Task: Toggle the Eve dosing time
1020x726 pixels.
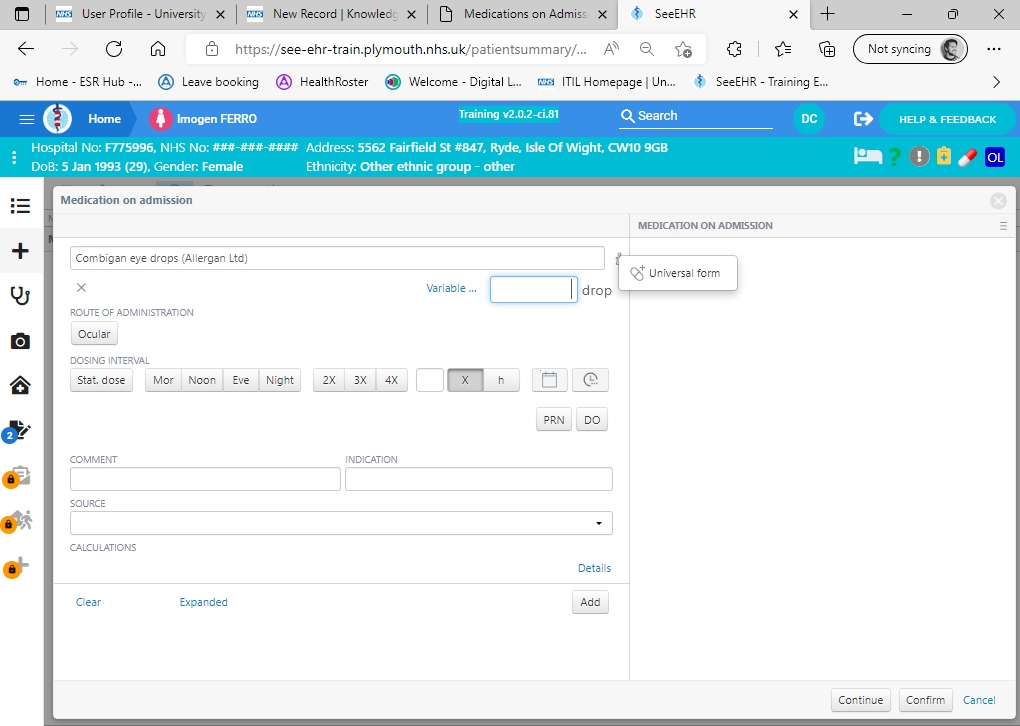Action: 241,380
